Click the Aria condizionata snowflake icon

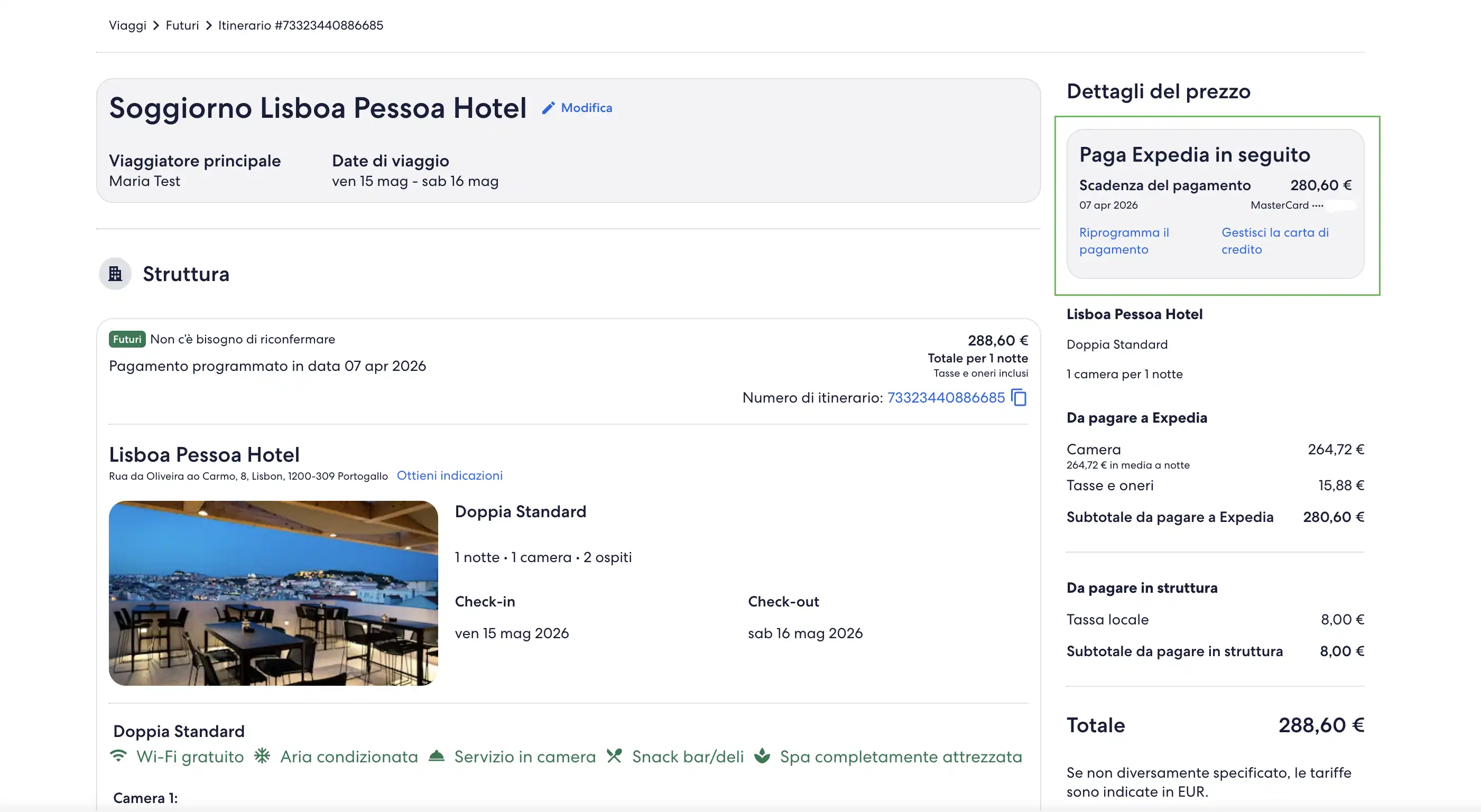(x=263, y=757)
